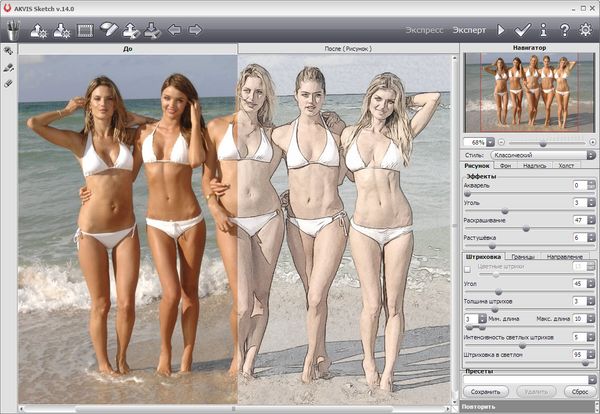600x414 pixels.
Task: Open the Стиль dropdown list
Action: click(590, 155)
